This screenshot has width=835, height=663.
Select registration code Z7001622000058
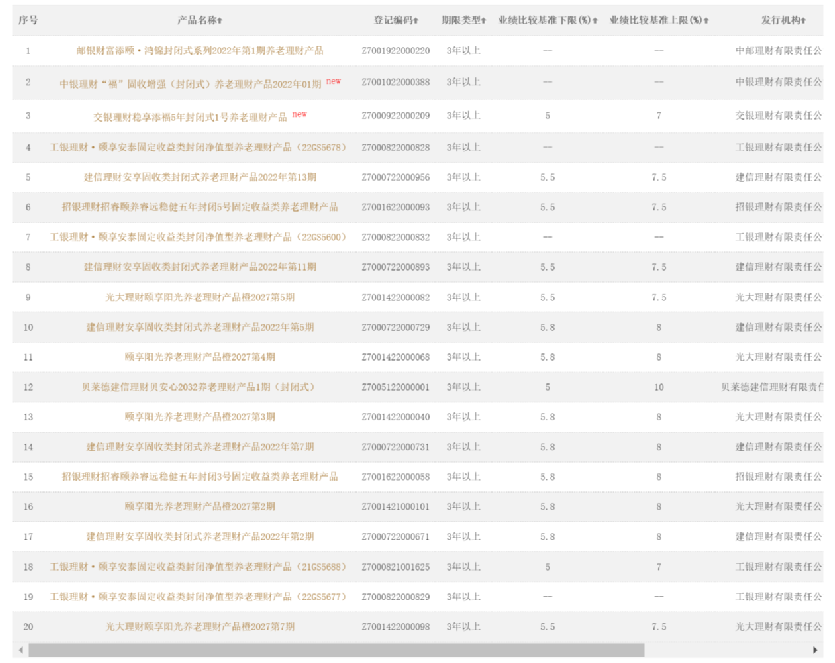click(x=396, y=477)
